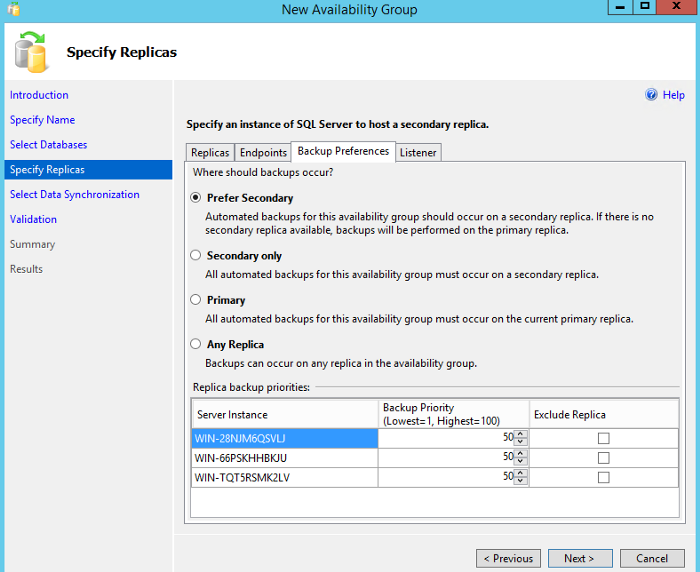Check Exclude Replica for WIN-TQT5RSMK2LV
Viewport: 700px width, 572px height.
[x=604, y=477]
